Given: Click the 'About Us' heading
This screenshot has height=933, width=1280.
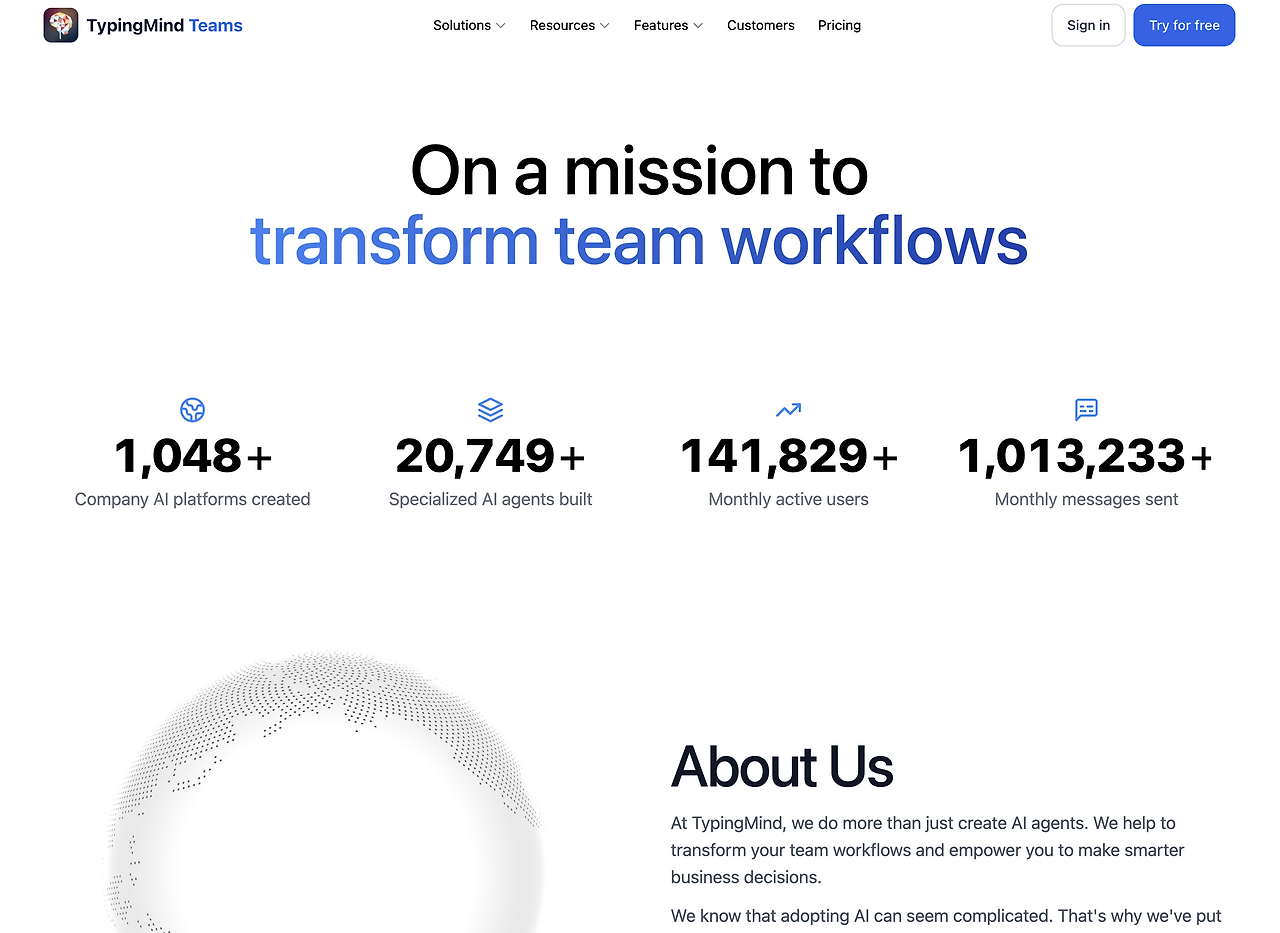Looking at the screenshot, I should (x=782, y=767).
